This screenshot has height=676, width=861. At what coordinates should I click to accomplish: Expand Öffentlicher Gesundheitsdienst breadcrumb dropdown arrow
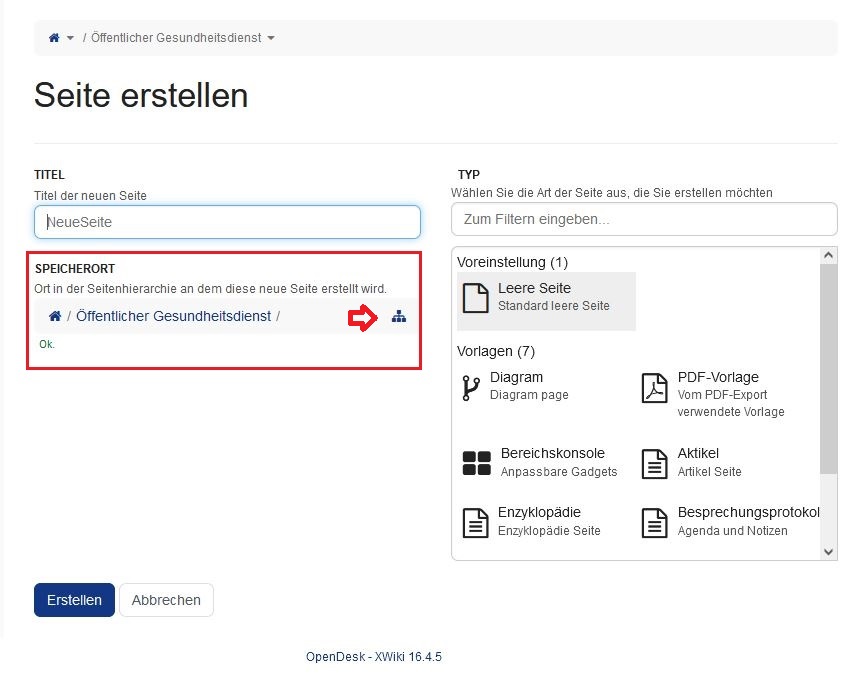271,38
